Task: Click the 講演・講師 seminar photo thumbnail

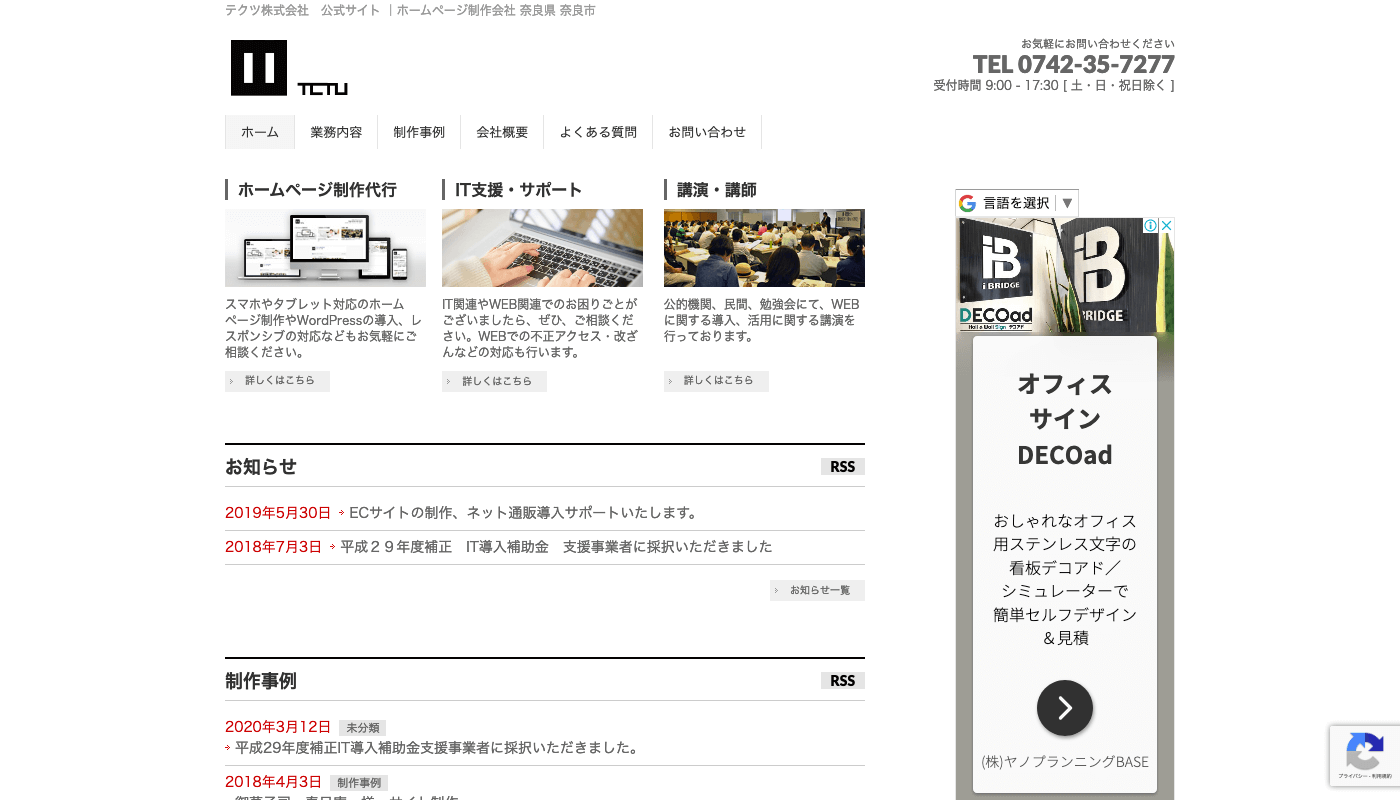Action: (764, 248)
